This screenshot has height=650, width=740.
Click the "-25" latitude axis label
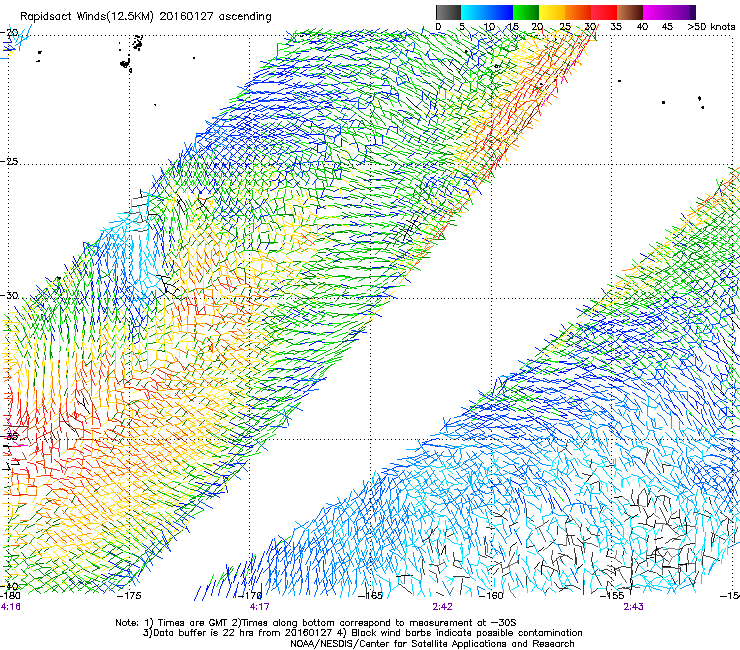[9, 161]
